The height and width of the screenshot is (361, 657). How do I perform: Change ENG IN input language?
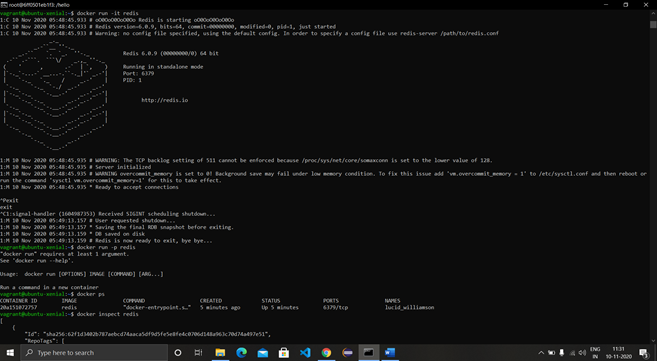coord(595,353)
